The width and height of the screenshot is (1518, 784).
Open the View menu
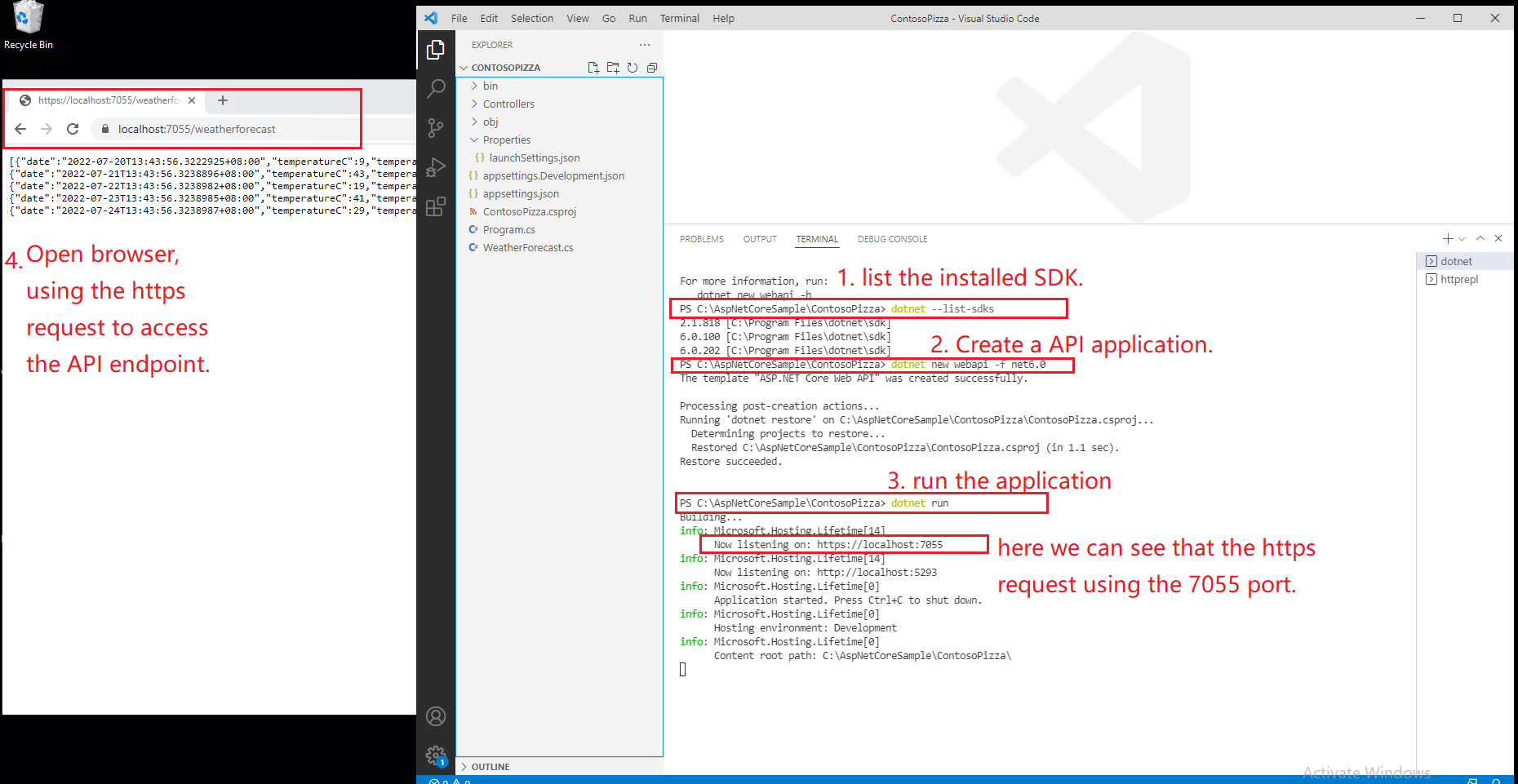(x=578, y=18)
